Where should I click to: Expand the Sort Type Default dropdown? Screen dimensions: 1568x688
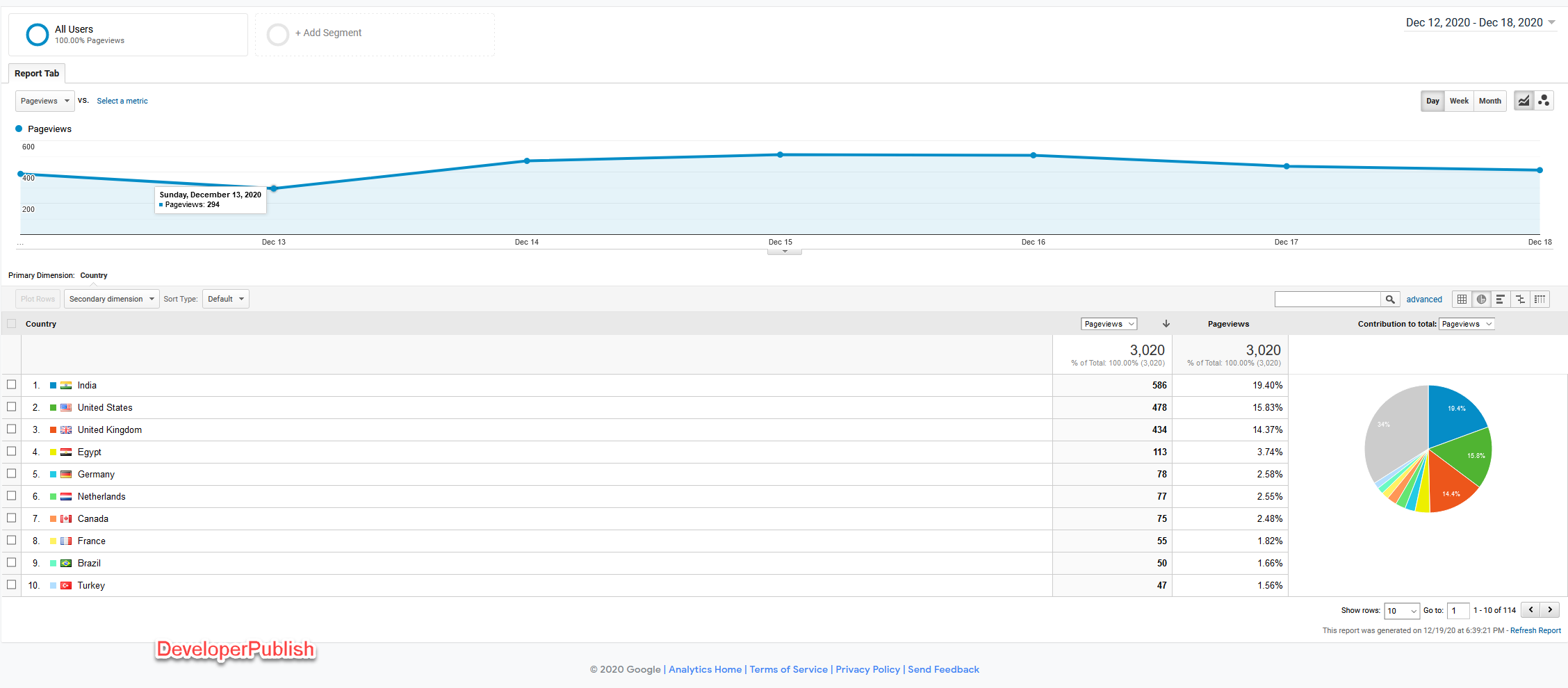pos(224,299)
